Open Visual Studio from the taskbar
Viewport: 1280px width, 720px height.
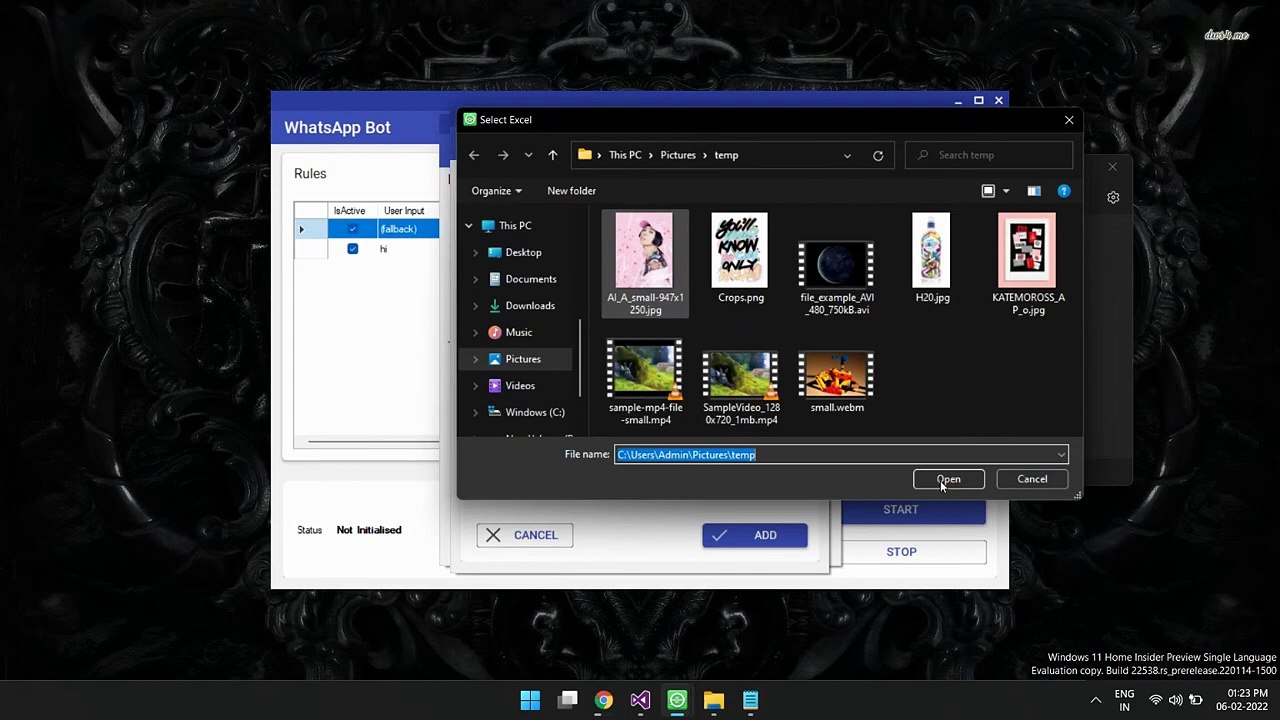(x=640, y=700)
